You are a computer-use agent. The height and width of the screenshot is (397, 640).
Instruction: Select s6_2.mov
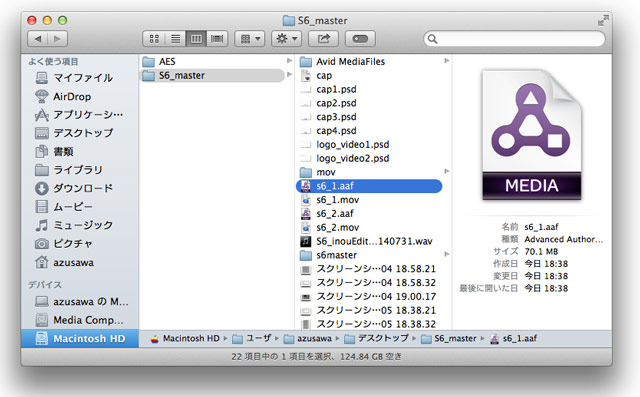click(330, 228)
